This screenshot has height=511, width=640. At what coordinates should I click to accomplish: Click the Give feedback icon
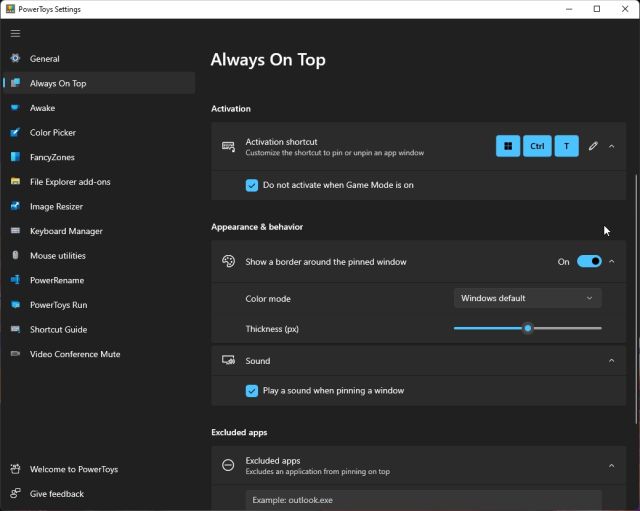pos(15,493)
